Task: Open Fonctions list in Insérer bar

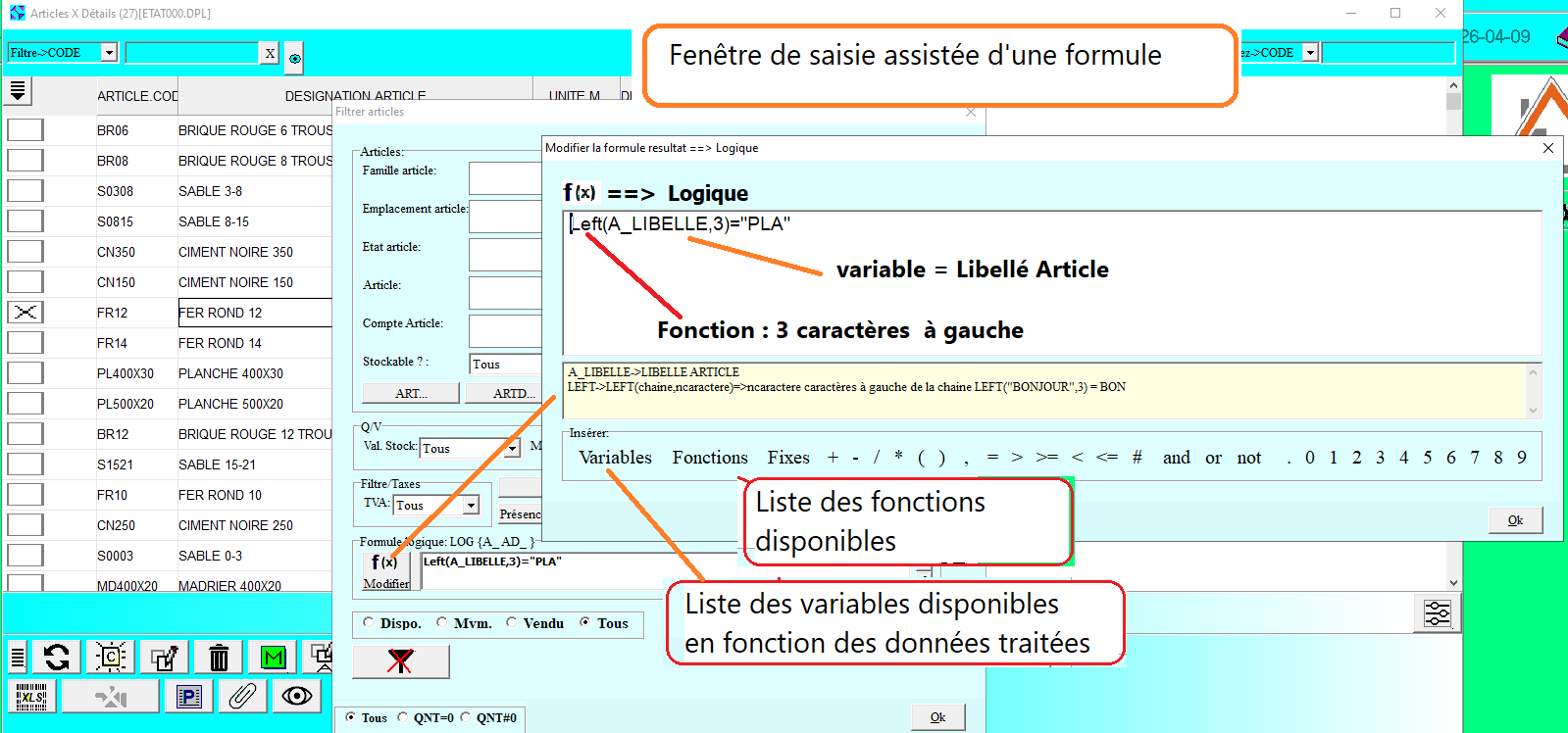Action: (709, 458)
